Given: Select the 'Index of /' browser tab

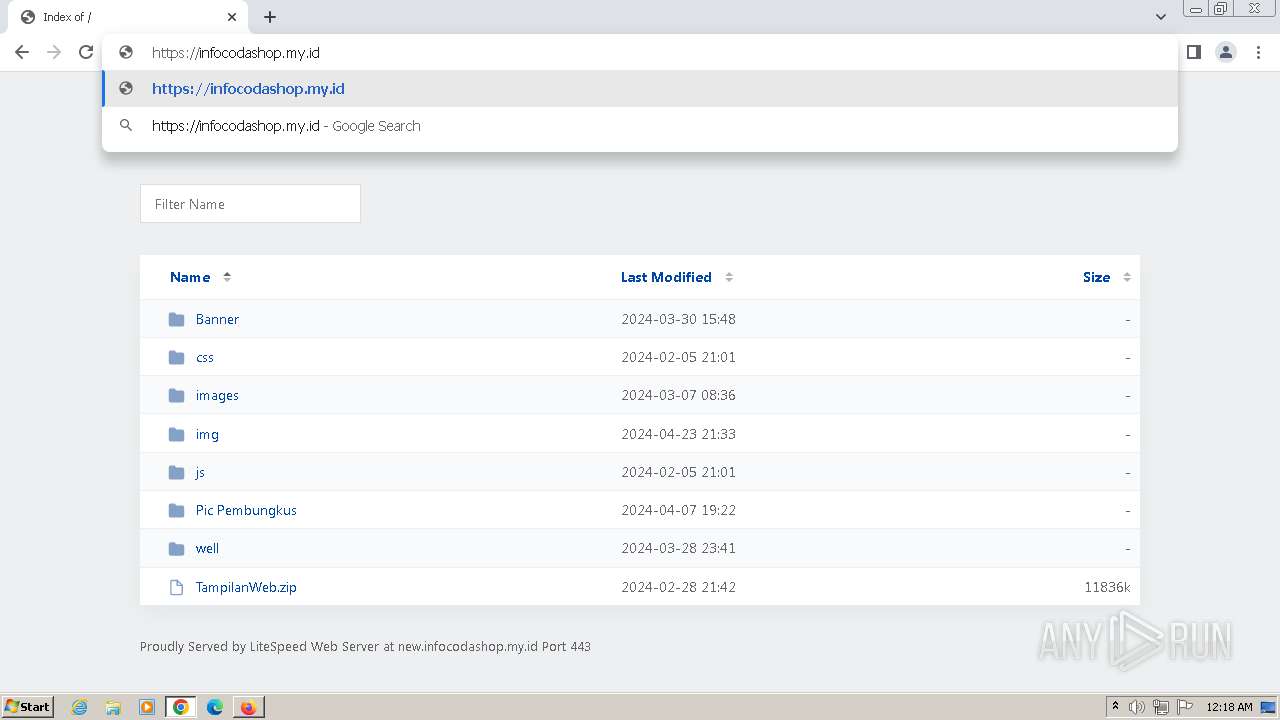Looking at the screenshot, I should point(128,17).
